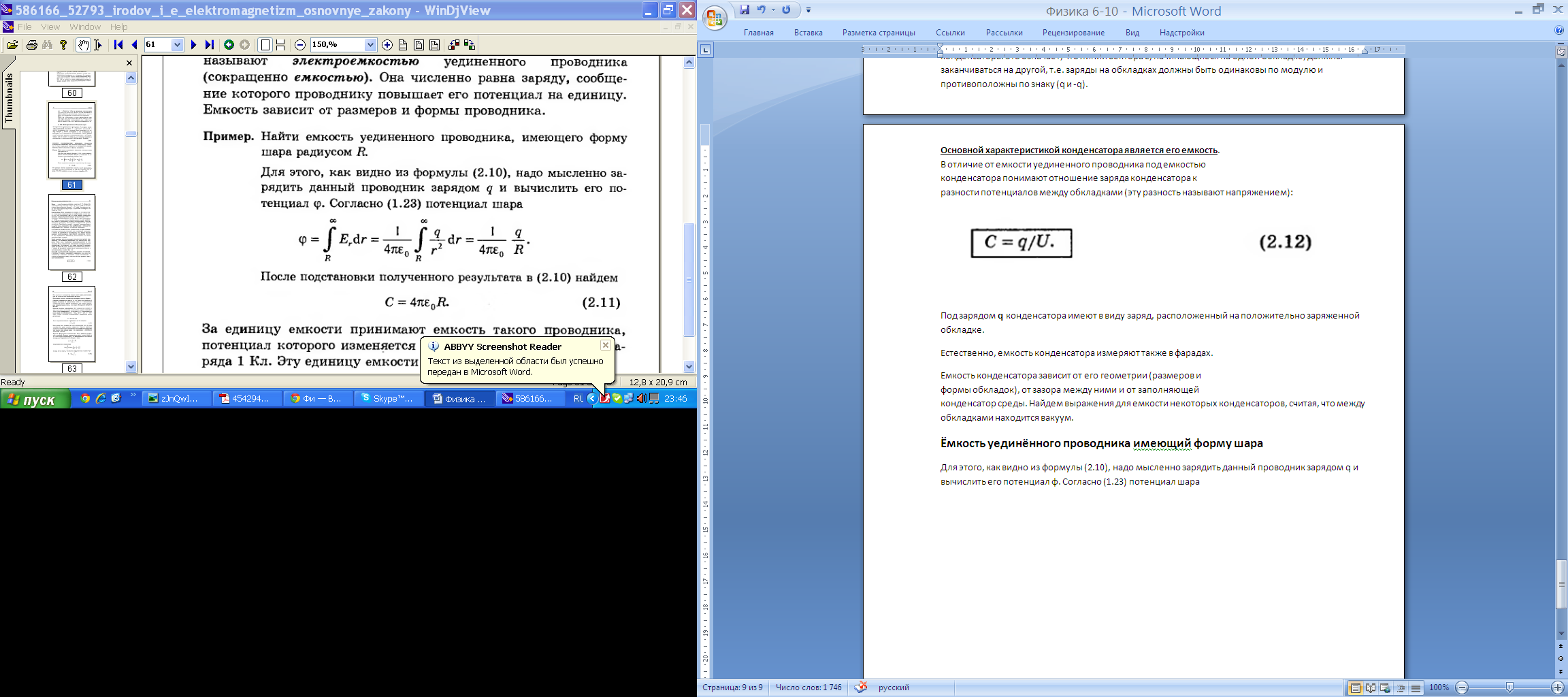Screen dimensions: 1568x697
Task: Click Redo in Word quick access toolbar
Action: tap(786, 10)
